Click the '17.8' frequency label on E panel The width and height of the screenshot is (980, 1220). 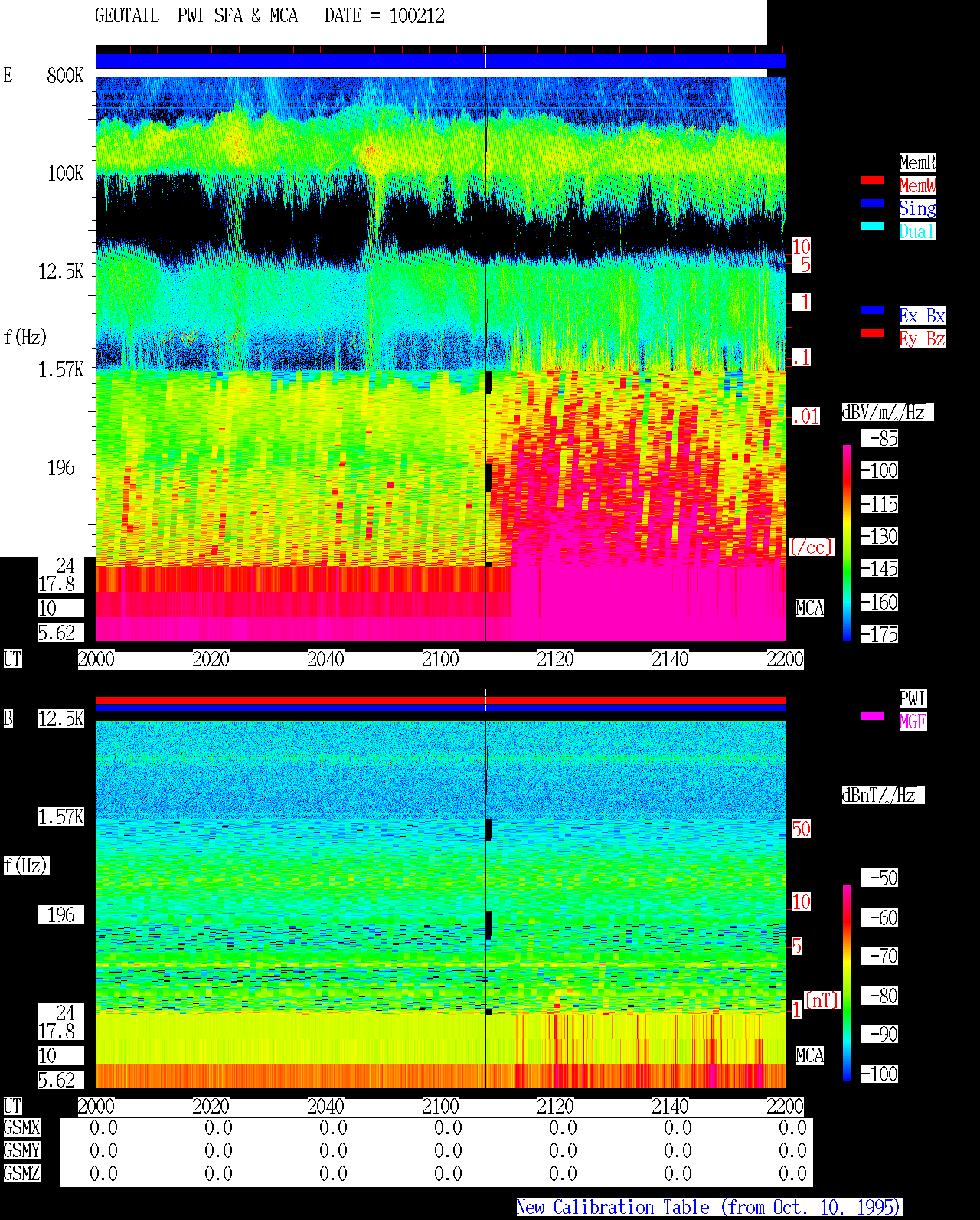pos(57,584)
